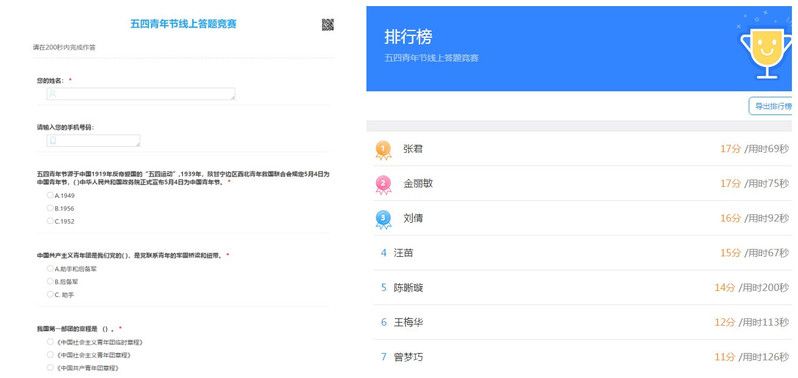Screen dimensions: 798x378
Task: Choose answer A.助手和后备军
Action: coord(50,269)
